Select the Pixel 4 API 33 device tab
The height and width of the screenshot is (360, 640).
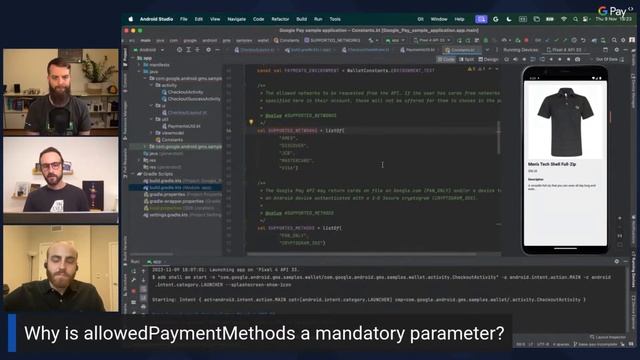tap(566, 50)
